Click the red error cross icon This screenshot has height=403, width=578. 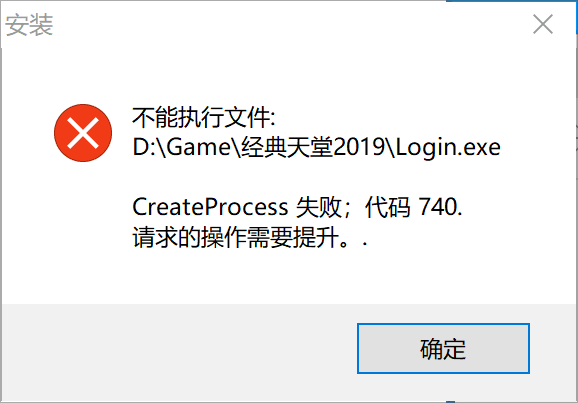pyautogui.click(x=83, y=133)
